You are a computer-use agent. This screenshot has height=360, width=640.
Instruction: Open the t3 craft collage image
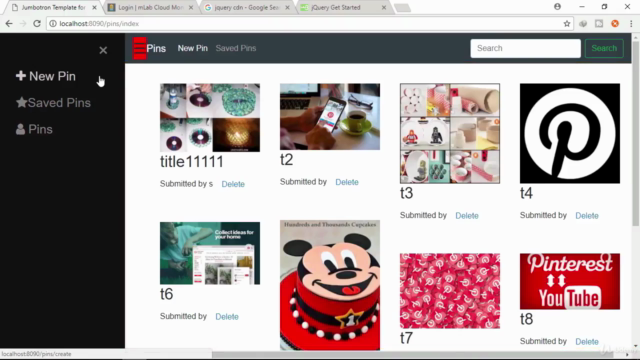[x=450, y=133]
